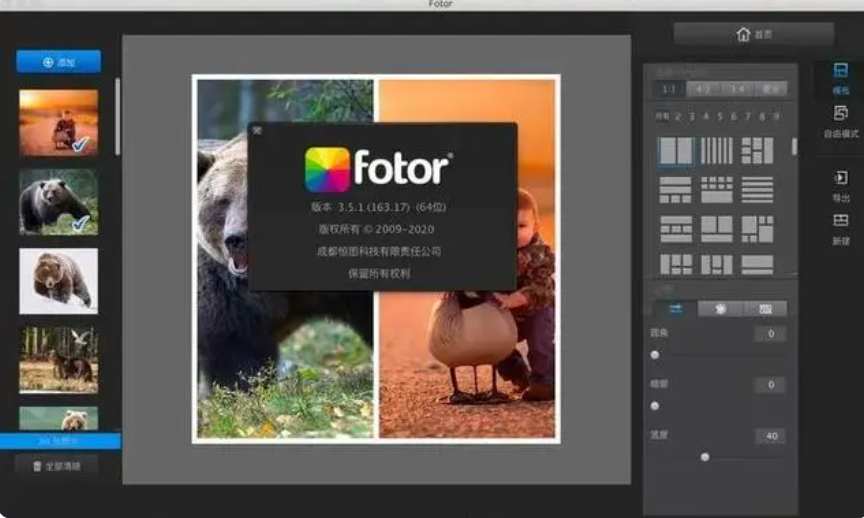864x518 pixels.
Task: Choose bottom-left partially visible mosaic template
Action: tap(676, 265)
